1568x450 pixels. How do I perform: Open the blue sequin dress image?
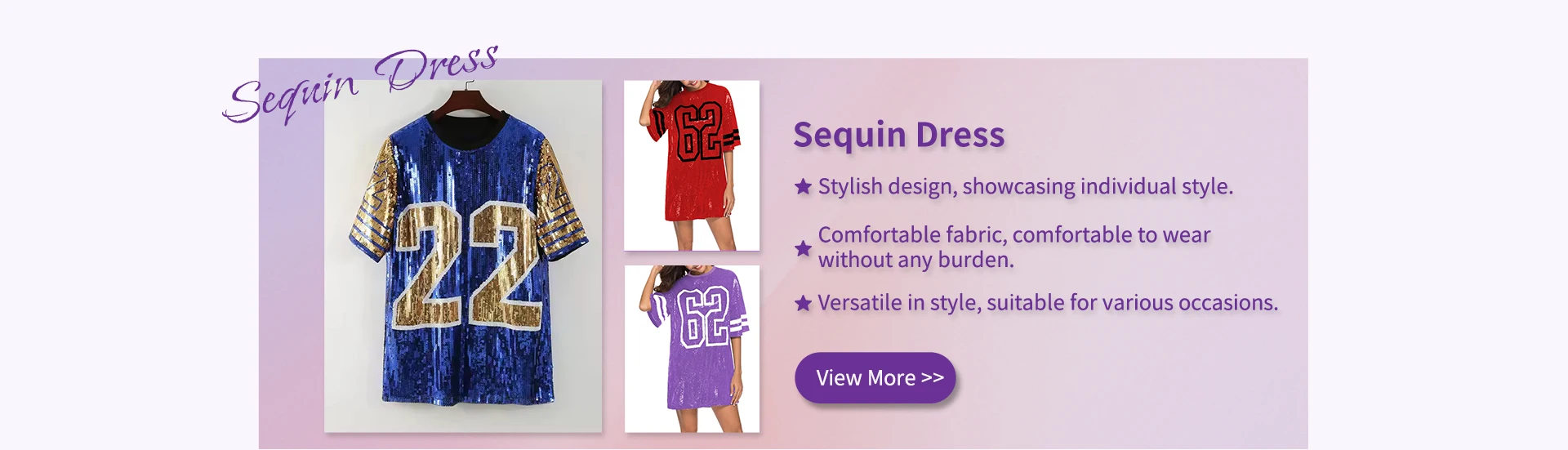(463, 256)
